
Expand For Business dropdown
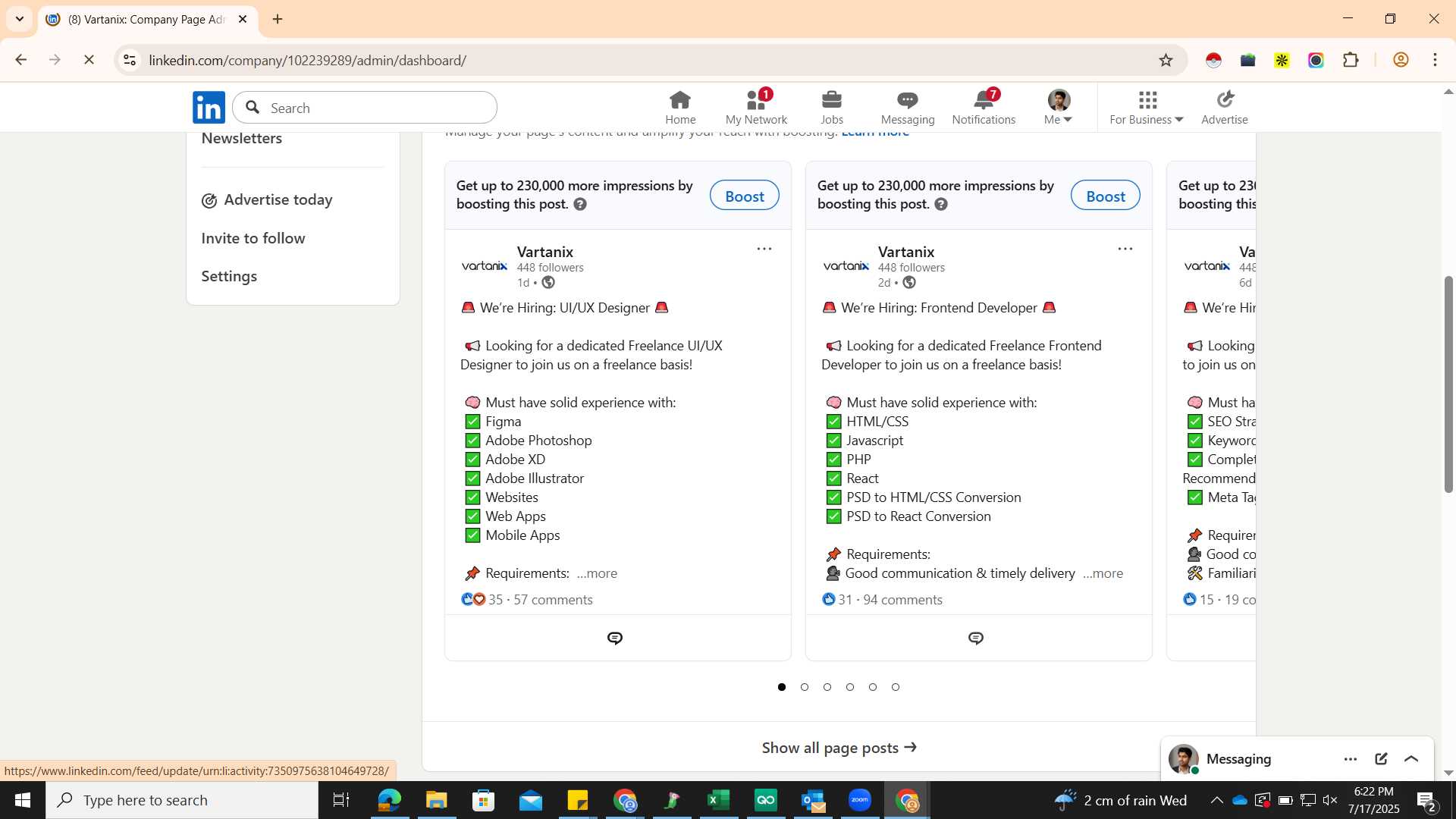[1147, 108]
